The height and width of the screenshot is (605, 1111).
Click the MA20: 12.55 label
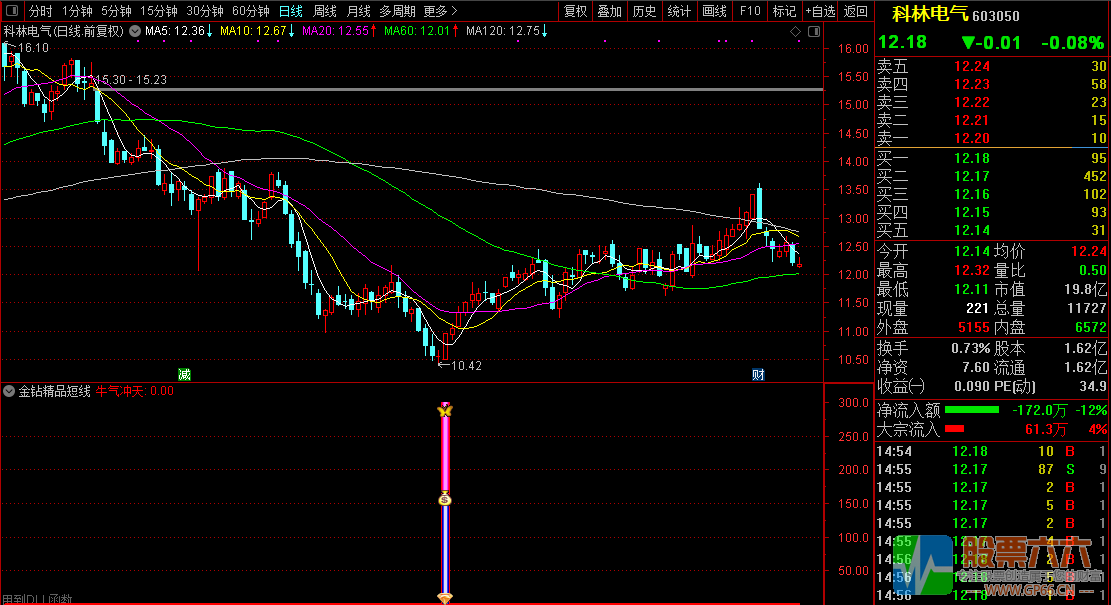point(339,31)
